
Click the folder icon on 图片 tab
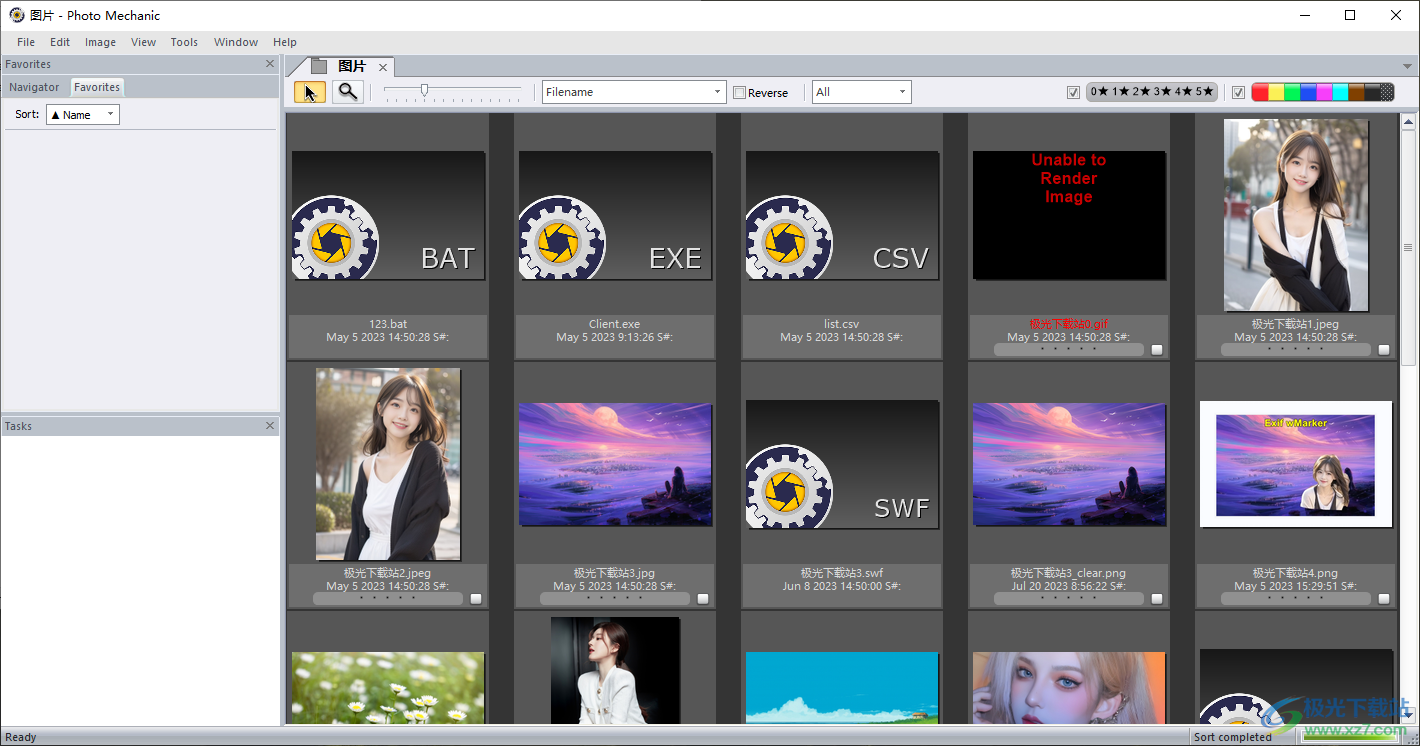coord(319,67)
